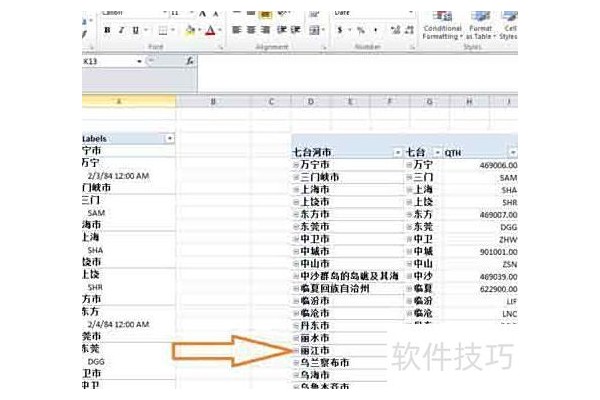Viewport: 600px width, 400px height.
Task: Open the Borders dropdown arrow
Action: [173, 30]
